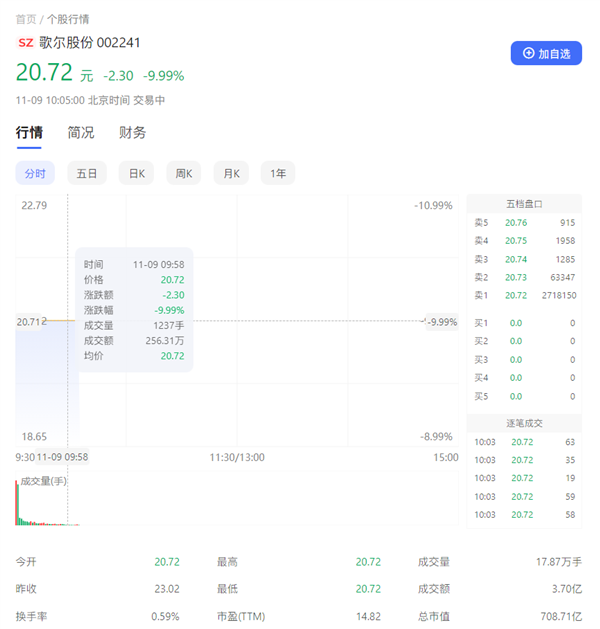Screen dimensions: 600x629
Task: Click the 换手率 value 0.59%
Action: [x=165, y=616]
